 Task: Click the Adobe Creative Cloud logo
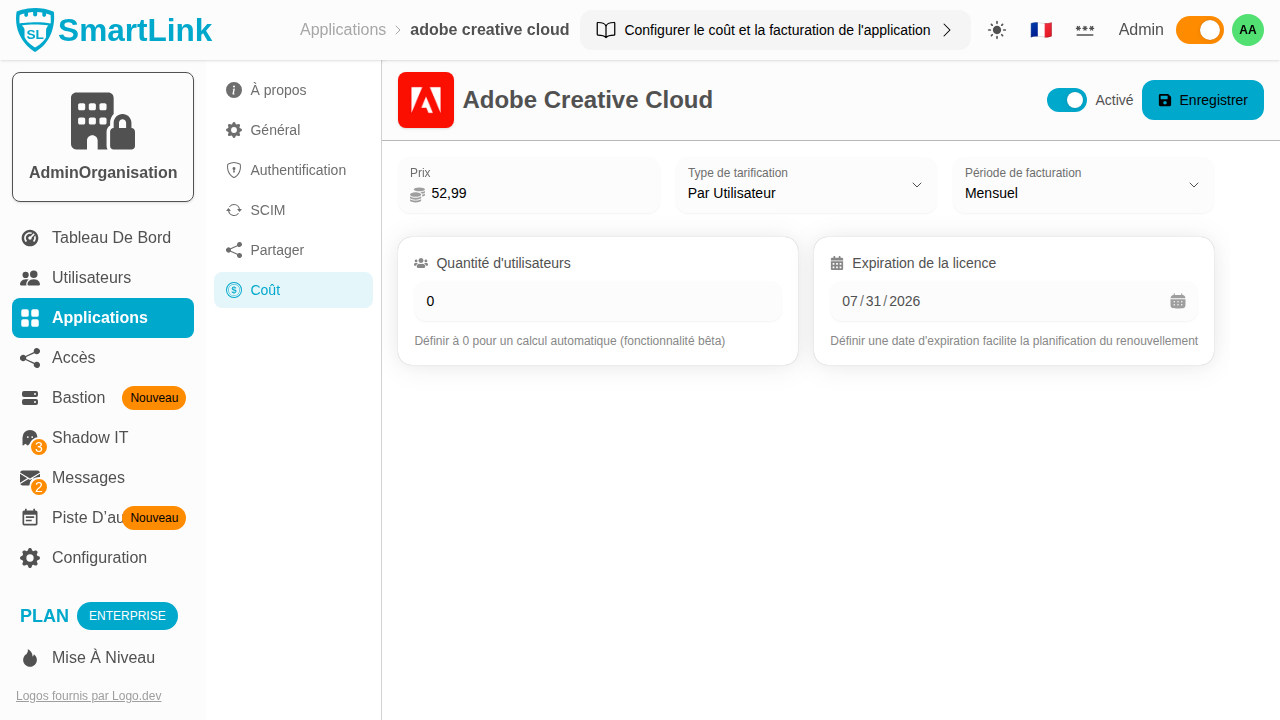(x=426, y=100)
